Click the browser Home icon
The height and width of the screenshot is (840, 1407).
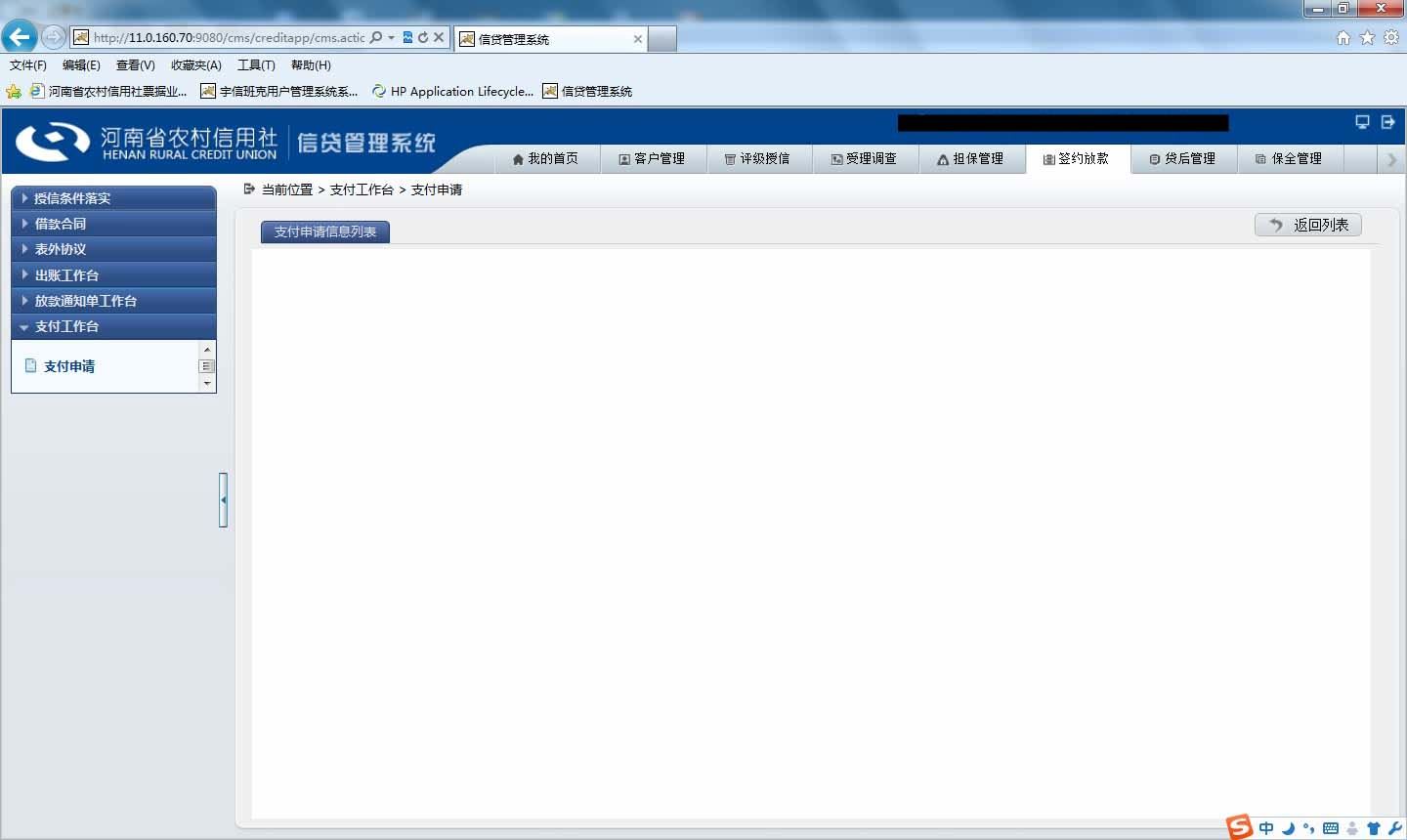click(1343, 37)
